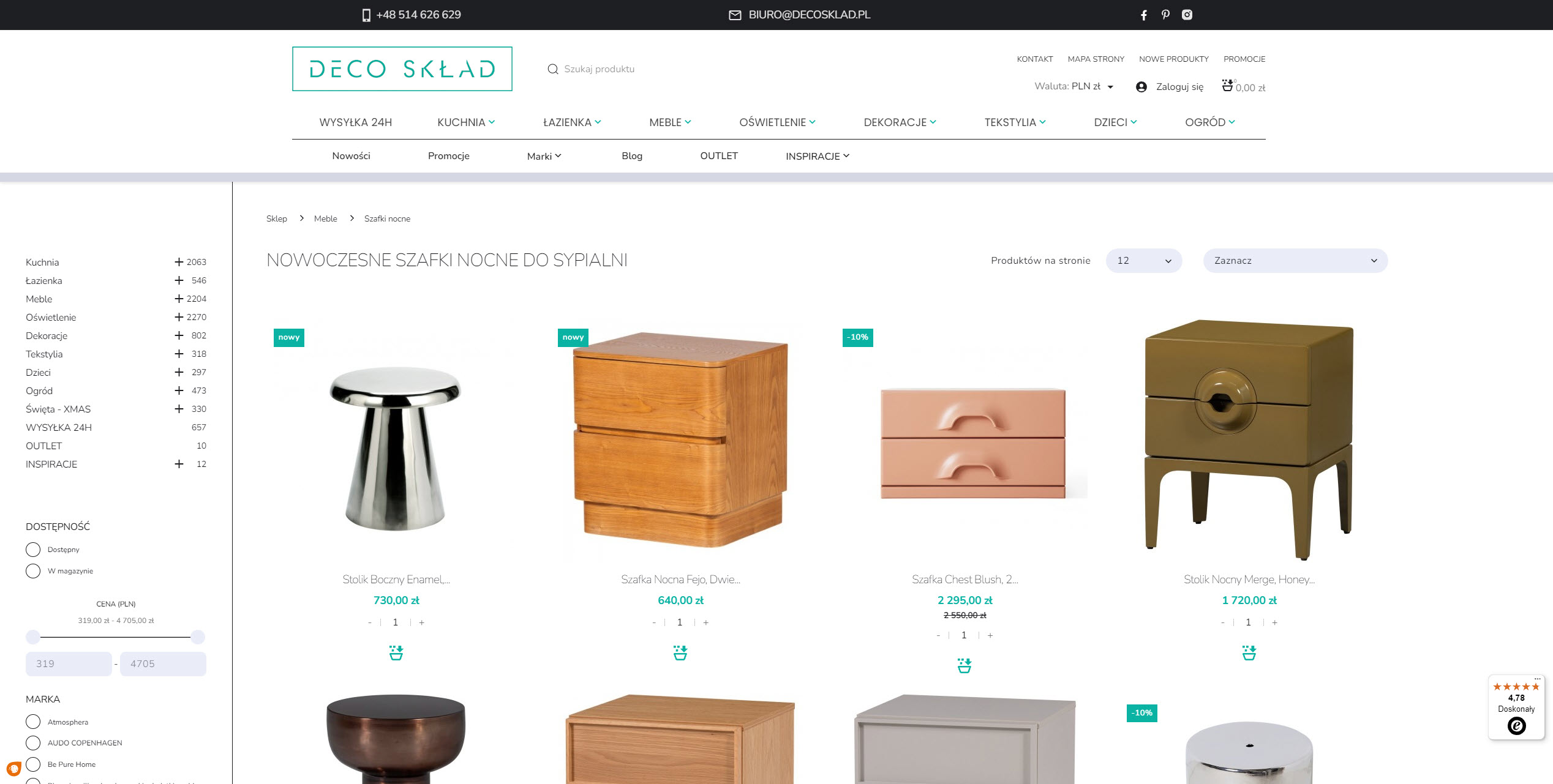
Task: Open the Trusted Shops rating badge
Action: 1516,707
